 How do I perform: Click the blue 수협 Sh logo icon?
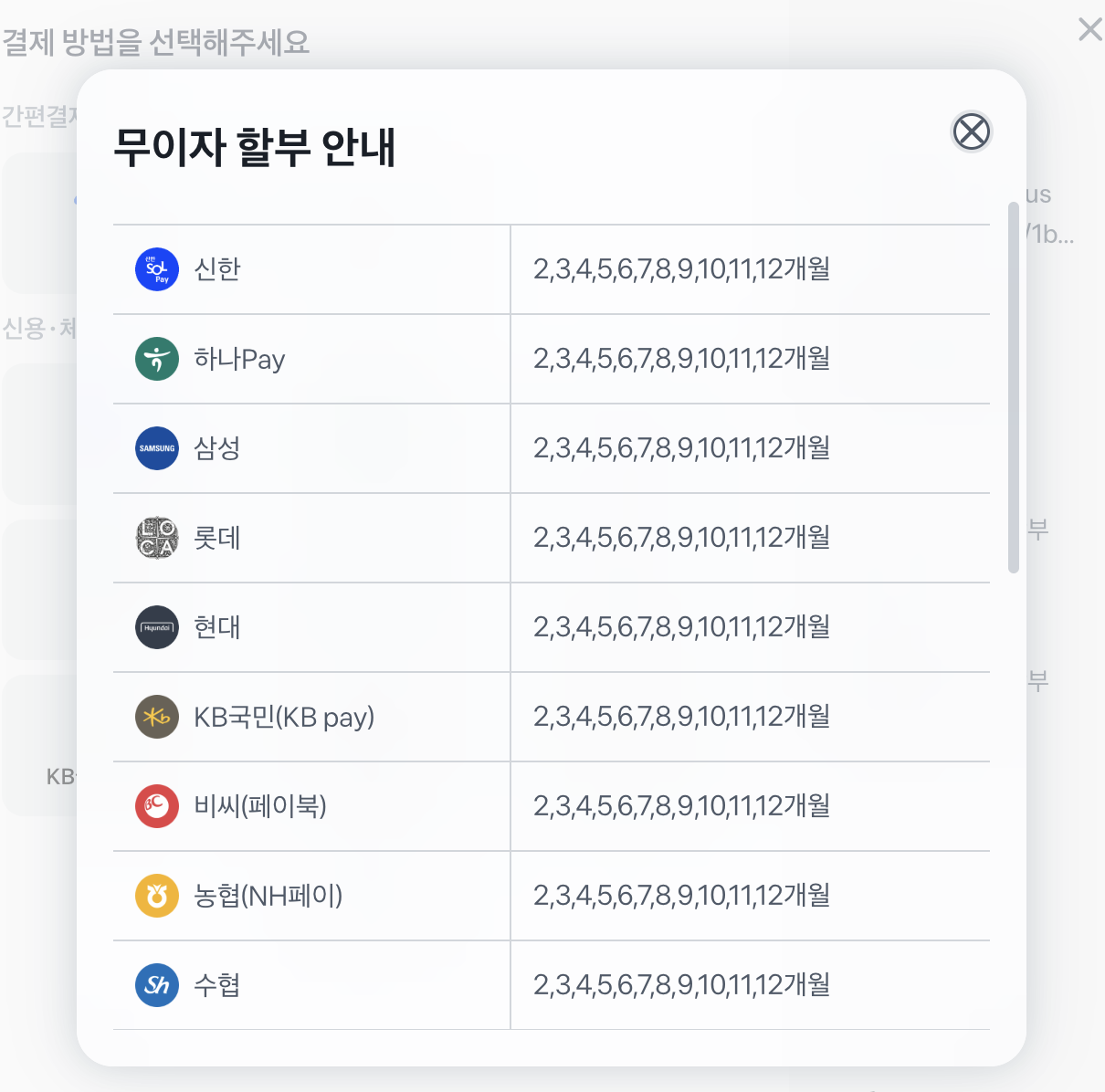157,985
